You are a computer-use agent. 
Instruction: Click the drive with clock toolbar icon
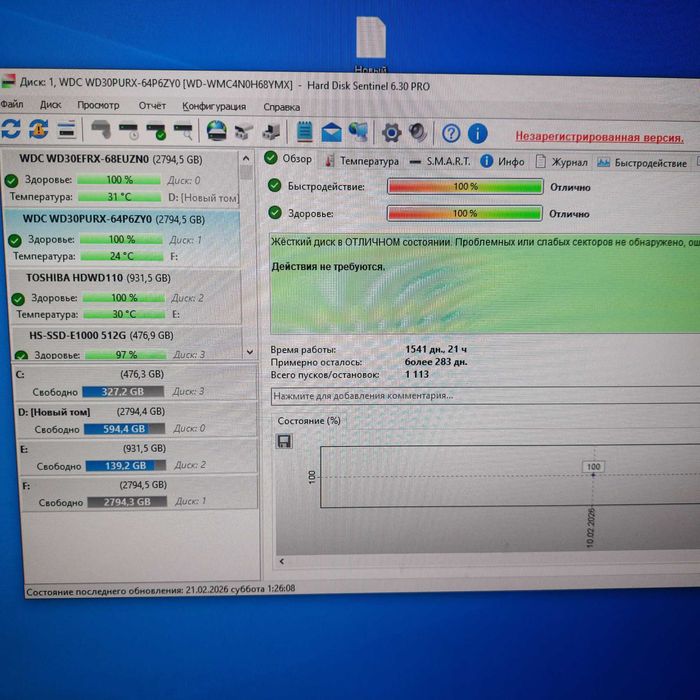pyautogui.click(x=129, y=131)
